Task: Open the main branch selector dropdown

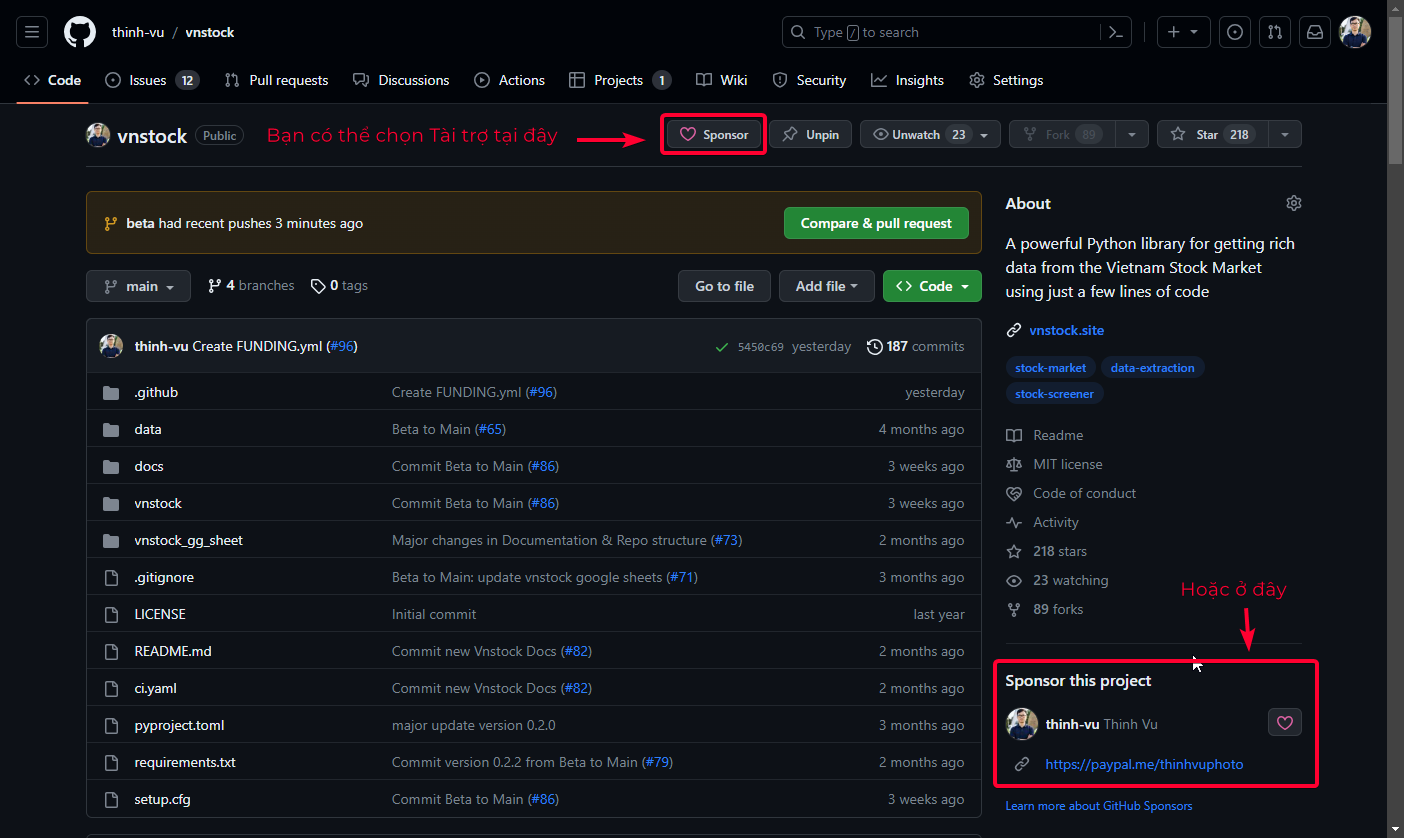Action: tap(138, 286)
